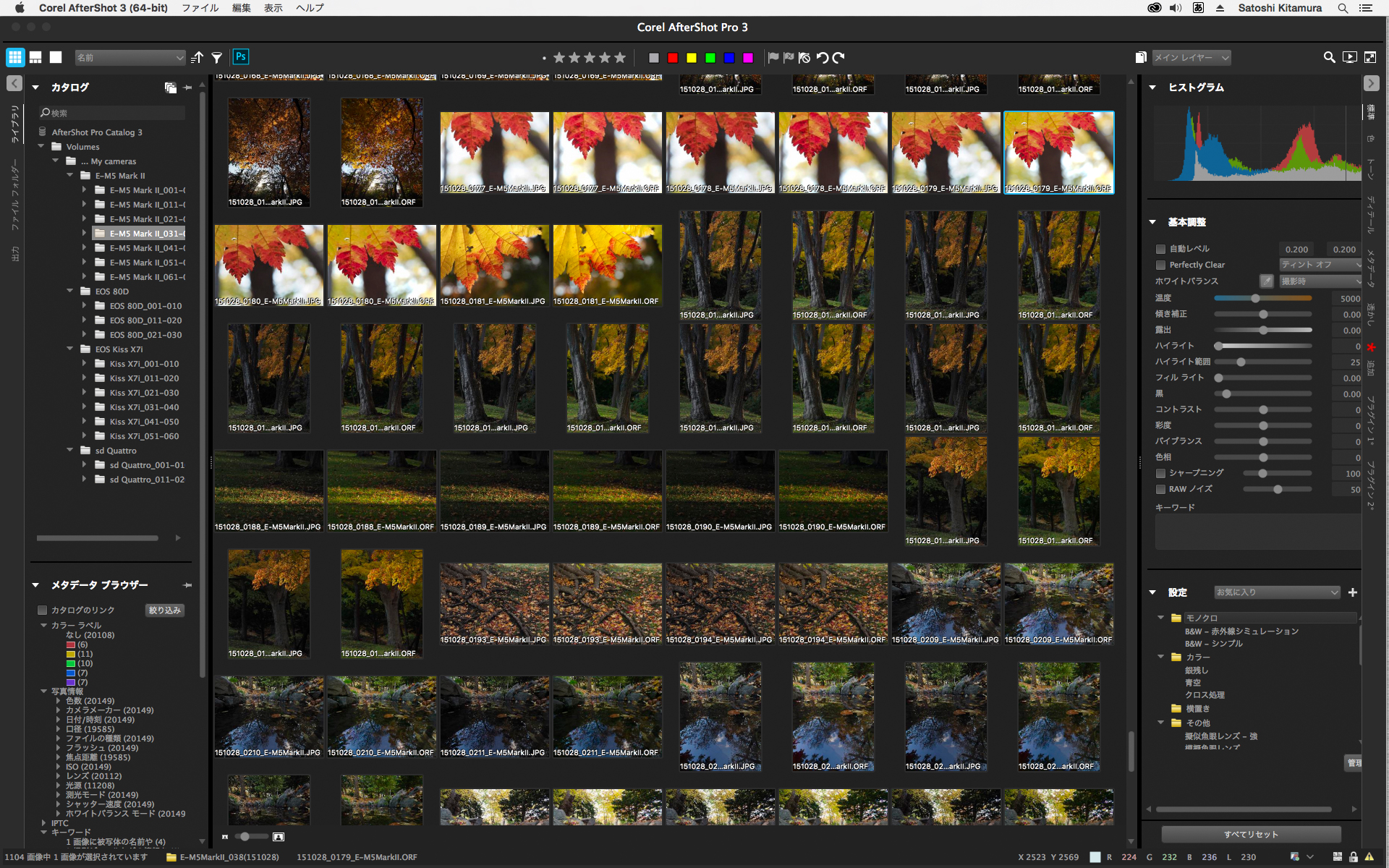1389x868 pixels.
Task: Toggle the sort direction arrow
Action: 197,58
